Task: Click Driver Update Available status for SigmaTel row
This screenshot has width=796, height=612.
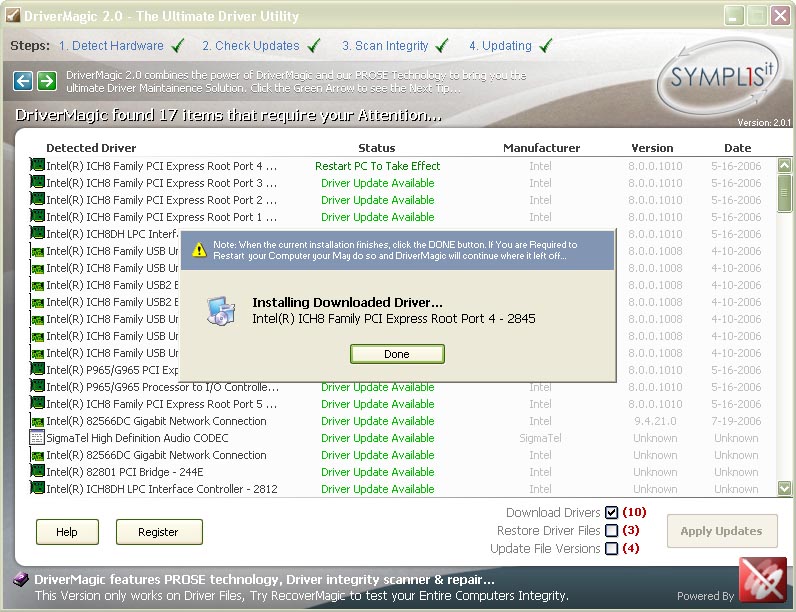Action: [378, 438]
